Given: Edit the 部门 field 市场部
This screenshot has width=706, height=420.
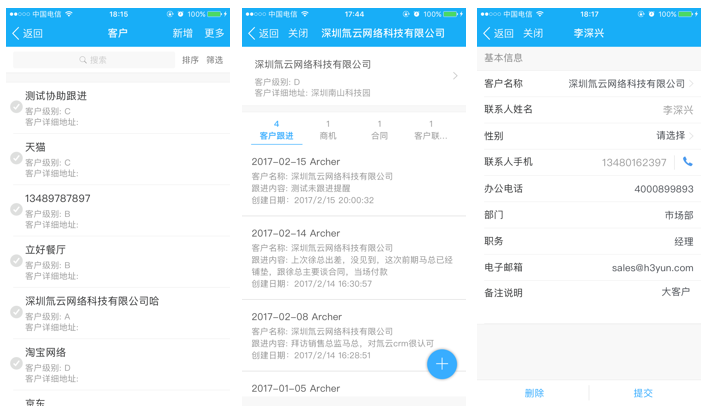Looking at the screenshot, I should tap(589, 215).
